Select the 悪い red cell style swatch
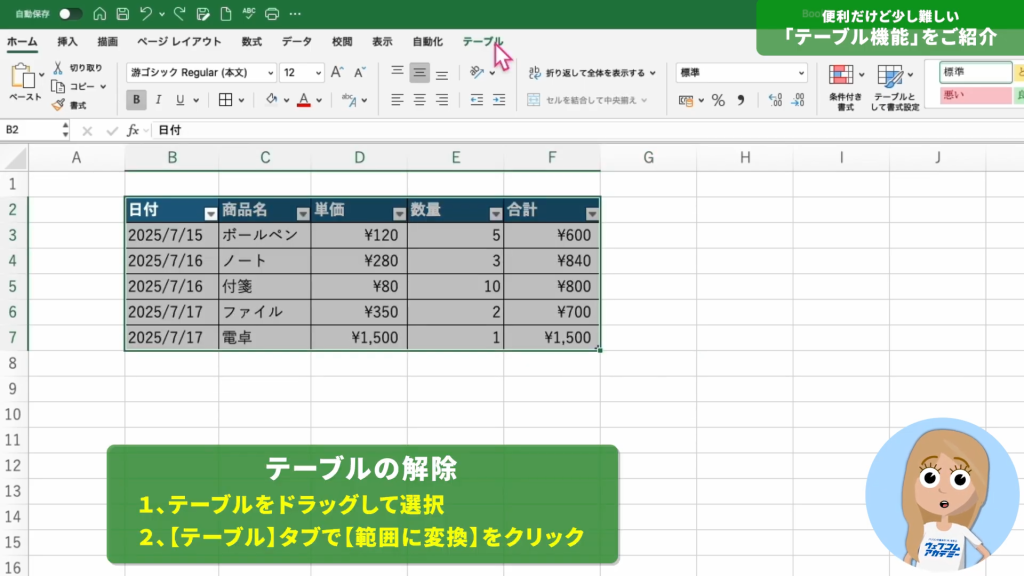 (x=974, y=95)
